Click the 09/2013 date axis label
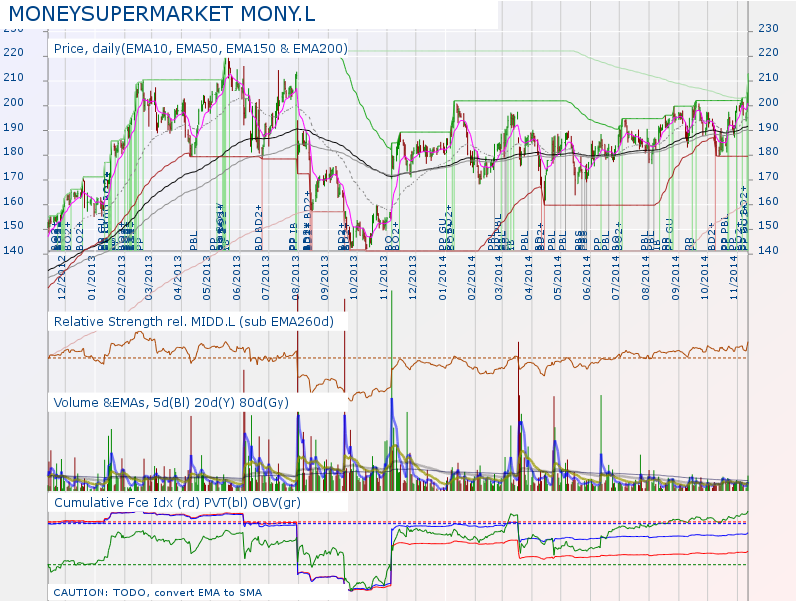This screenshot has height=602, width=796. tap(324, 278)
